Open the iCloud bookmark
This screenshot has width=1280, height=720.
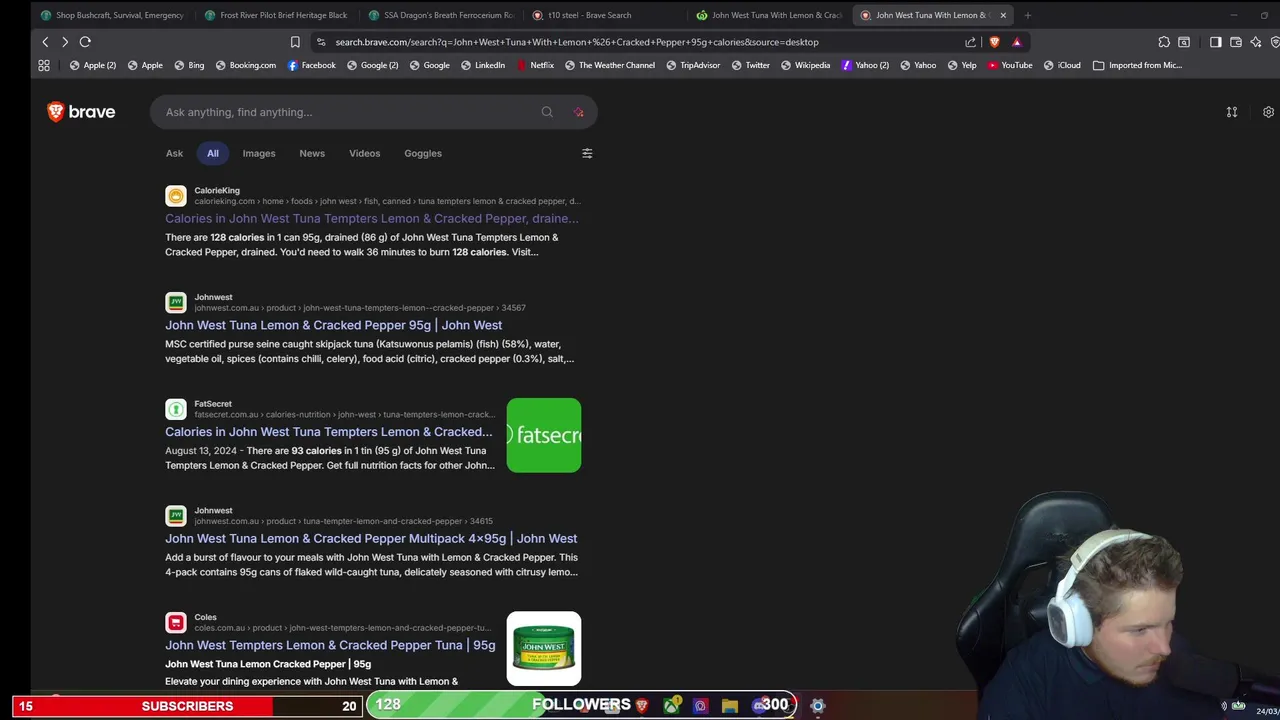pyautogui.click(x=1062, y=65)
